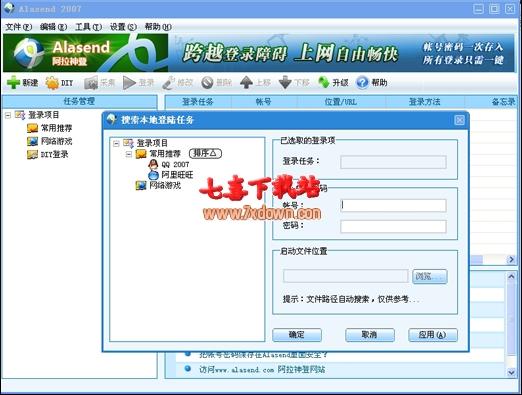The width and height of the screenshot is (522, 395).
Task: Collapse 登录项目 in the left panel
Action: pyautogui.click(x=8, y=115)
